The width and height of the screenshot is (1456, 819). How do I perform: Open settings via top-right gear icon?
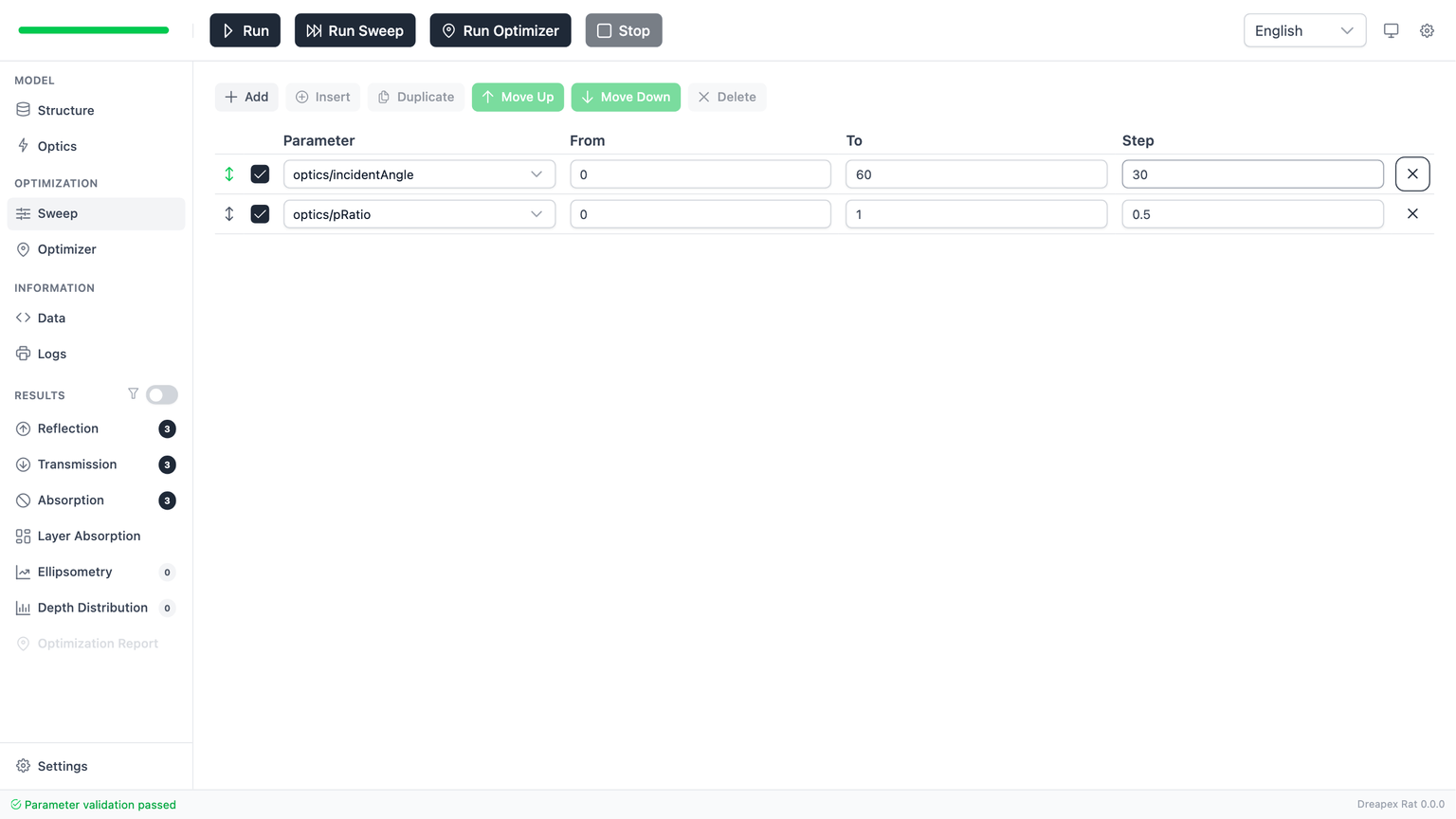[x=1427, y=30]
